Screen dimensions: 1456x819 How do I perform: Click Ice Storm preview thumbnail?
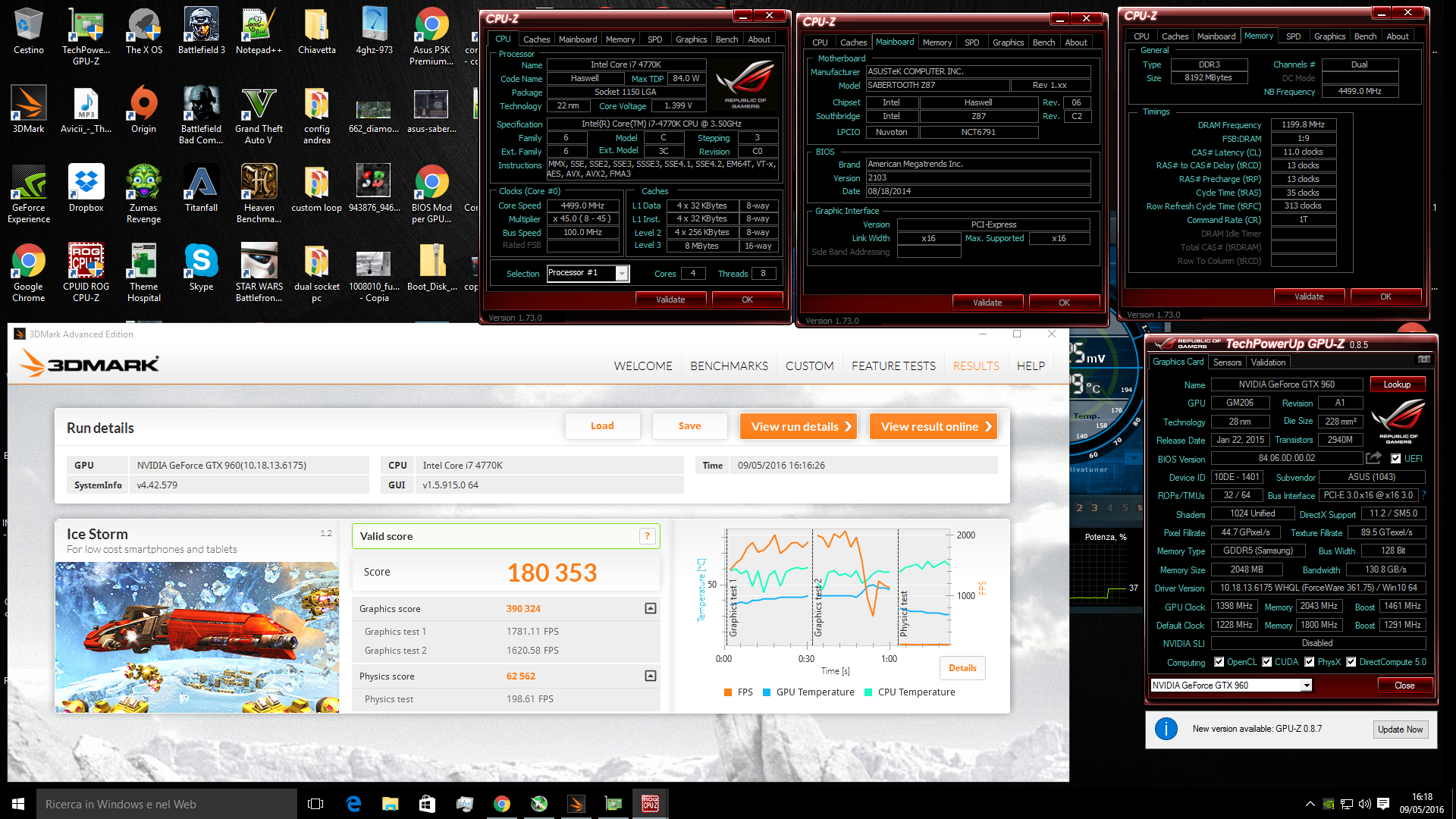(x=197, y=637)
